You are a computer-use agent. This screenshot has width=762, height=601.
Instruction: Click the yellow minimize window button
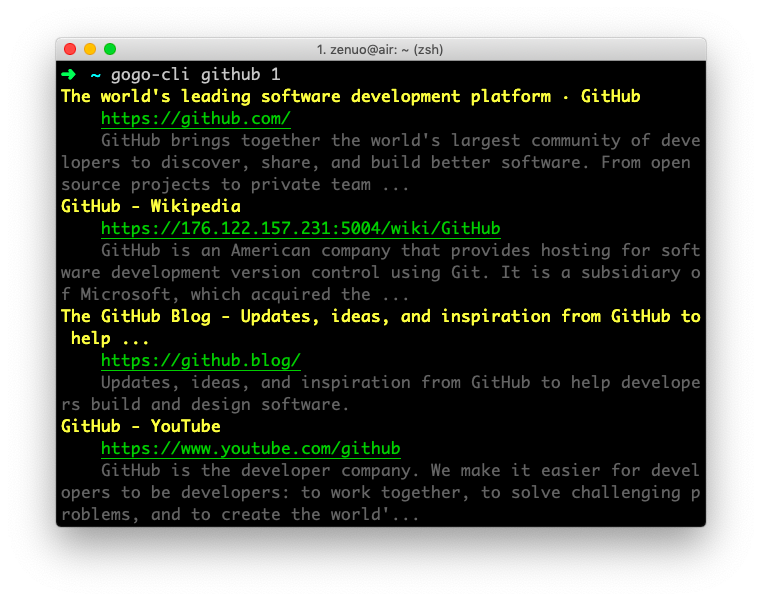[x=90, y=49]
